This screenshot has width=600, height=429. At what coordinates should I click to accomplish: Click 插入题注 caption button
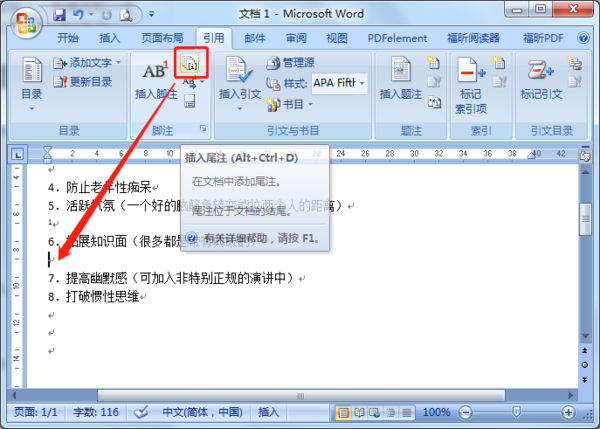(x=401, y=78)
